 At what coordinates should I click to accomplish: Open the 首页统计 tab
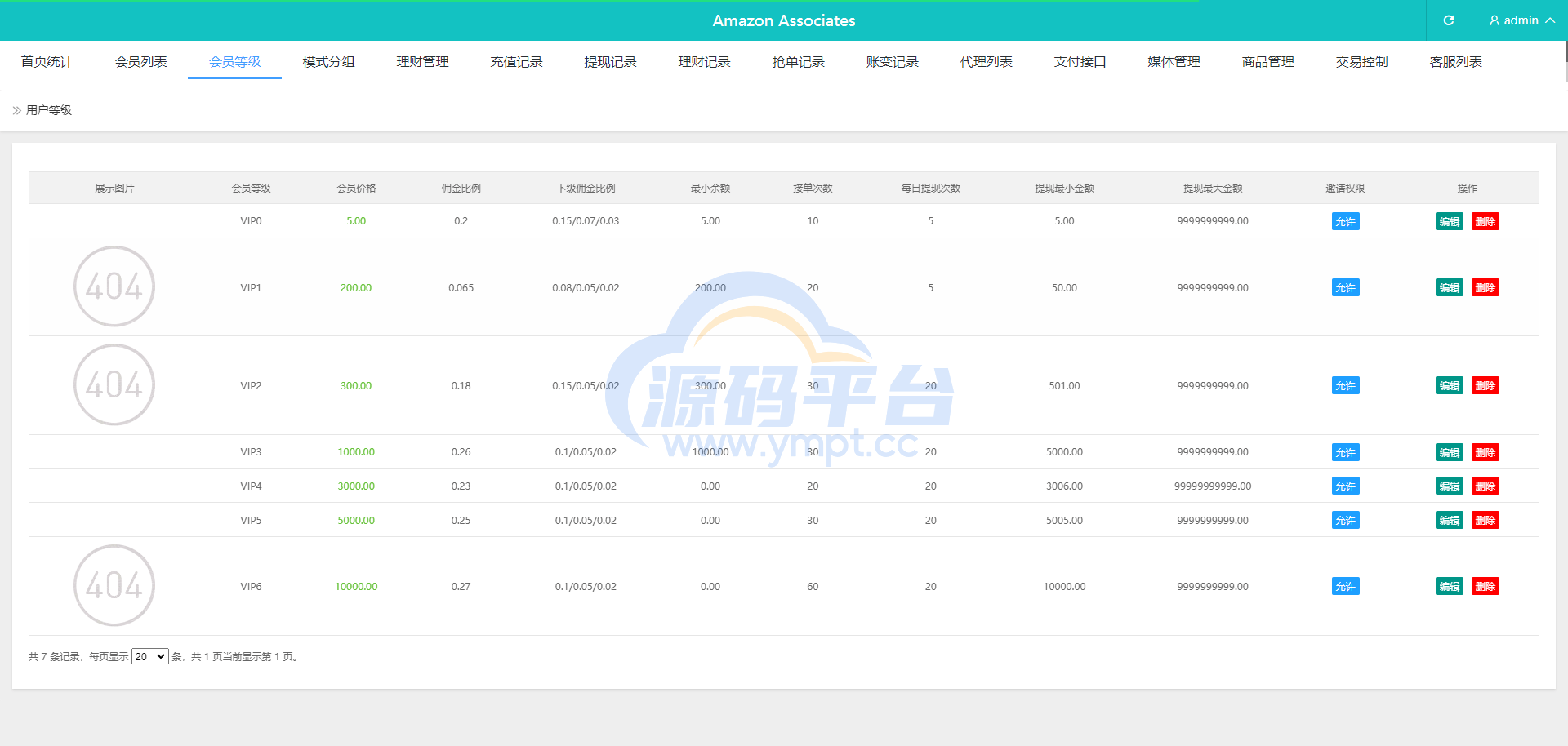tap(47, 62)
